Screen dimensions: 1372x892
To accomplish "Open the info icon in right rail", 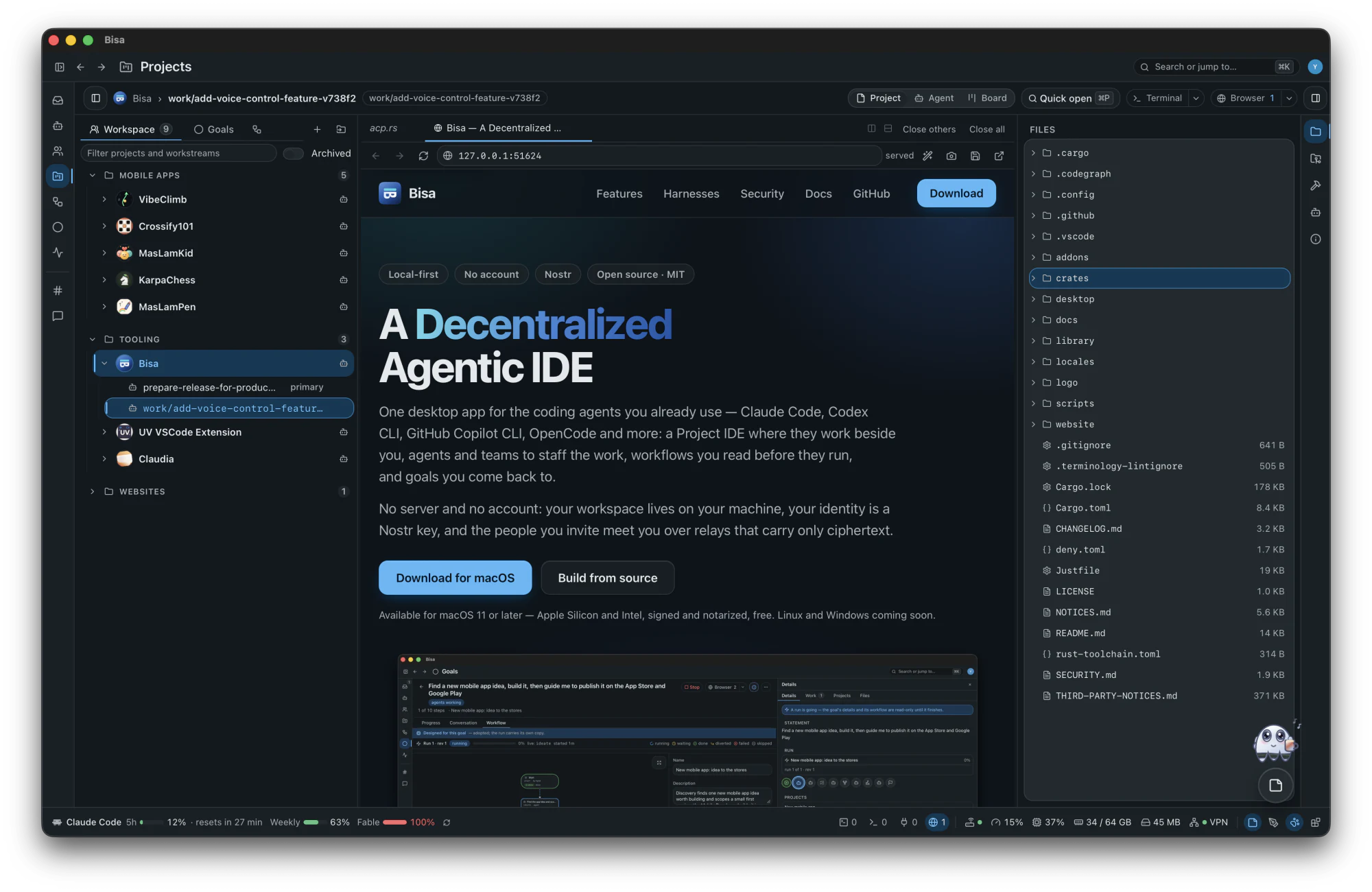I will pos(1315,239).
